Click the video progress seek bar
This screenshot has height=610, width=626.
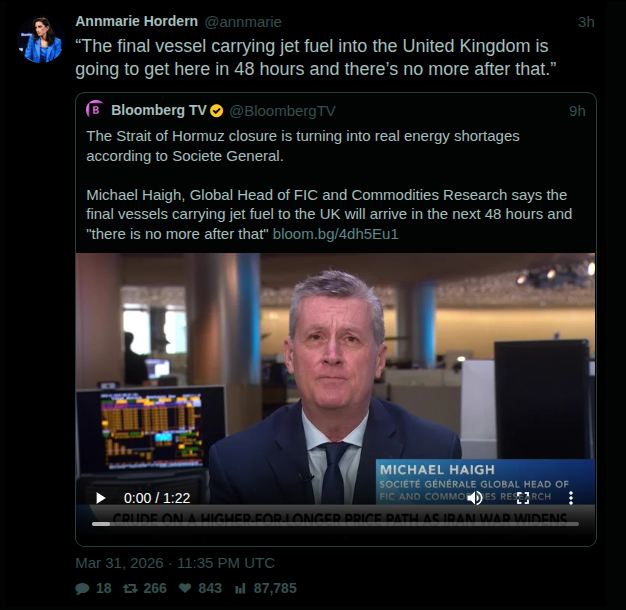335,524
